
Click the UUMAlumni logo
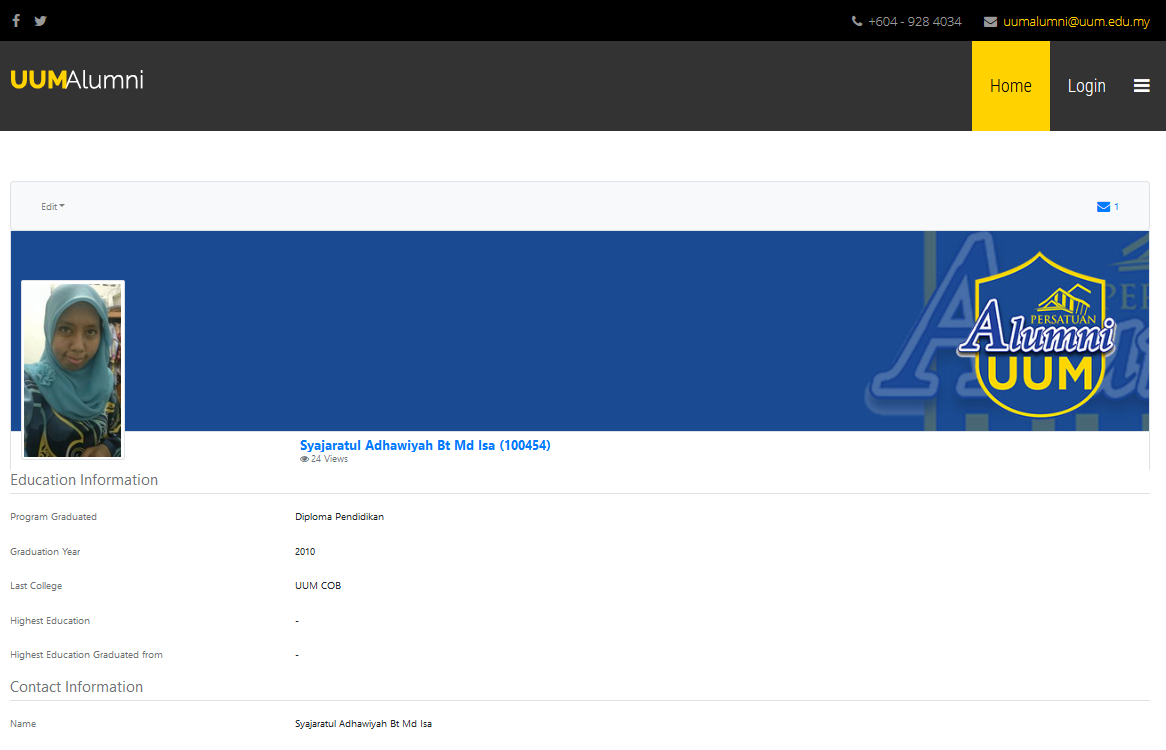click(77, 80)
